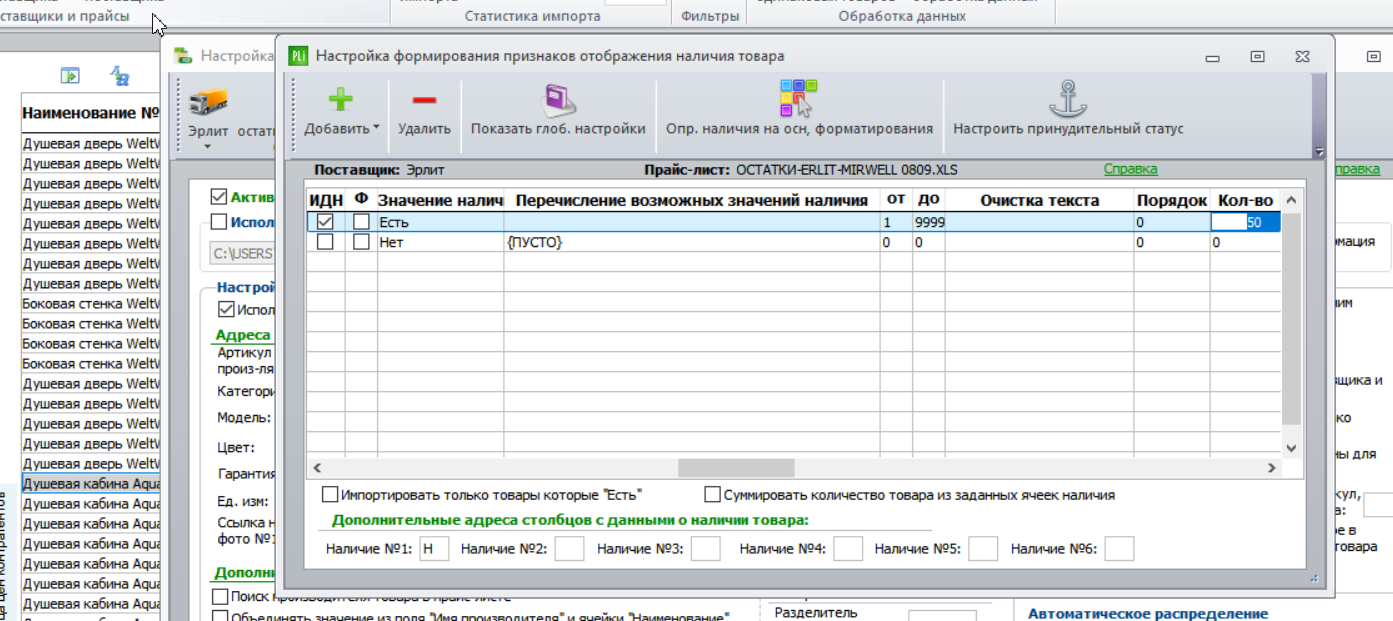1393x621 pixels.
Task: Check the Ф checkbox in Есть row
Action: point(361,222)
